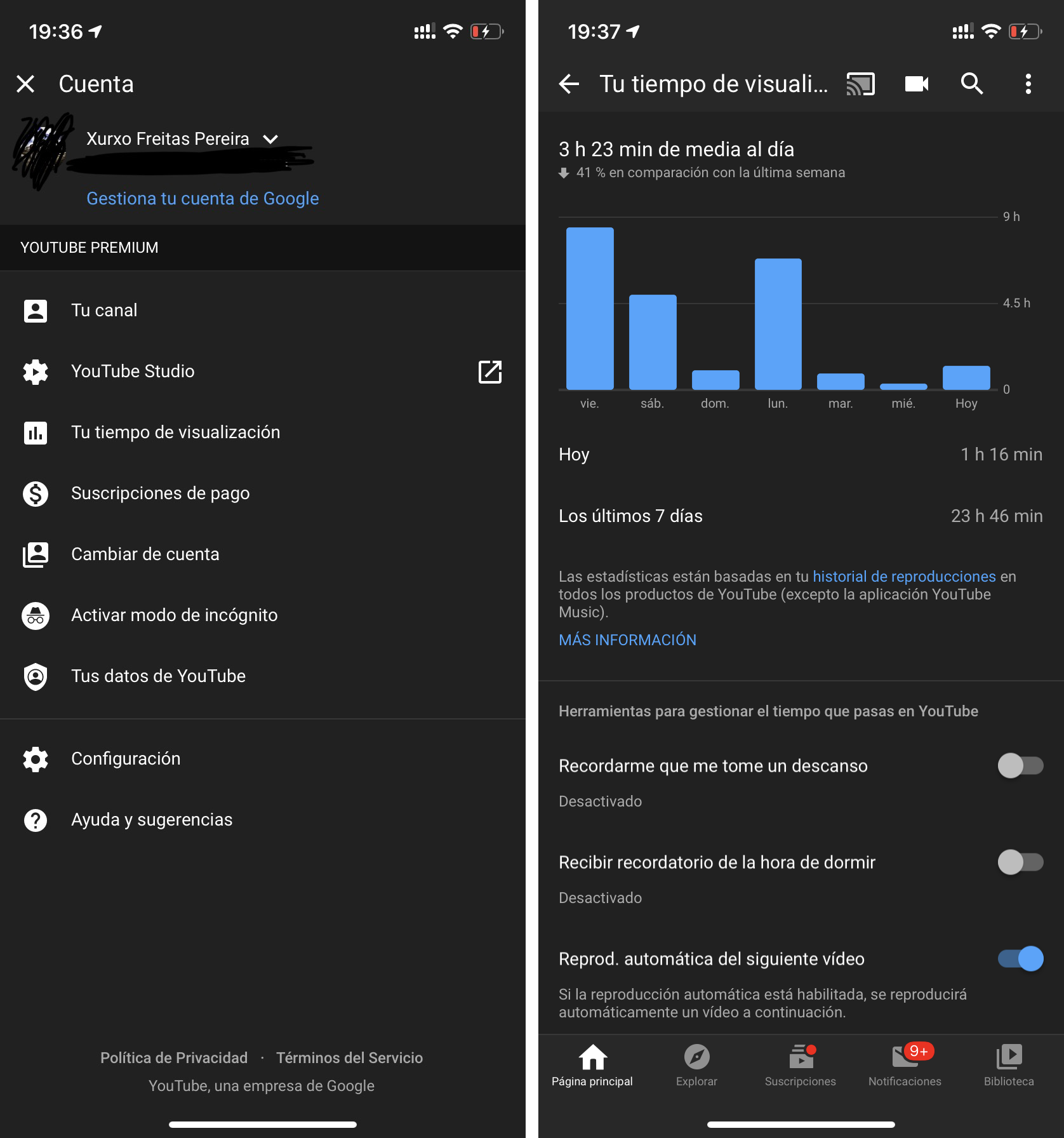Tap the scribbled profile avatar
Viewport: 1064px width, 1138px height.
[43, 151]
